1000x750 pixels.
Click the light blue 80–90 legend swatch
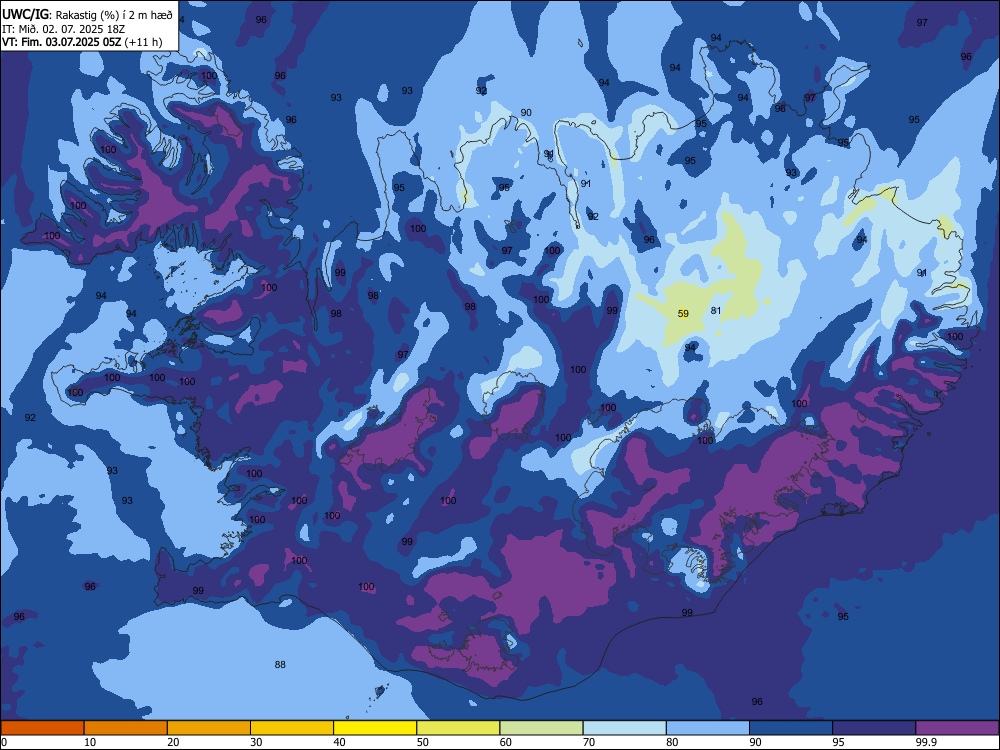tap(708, 728)
